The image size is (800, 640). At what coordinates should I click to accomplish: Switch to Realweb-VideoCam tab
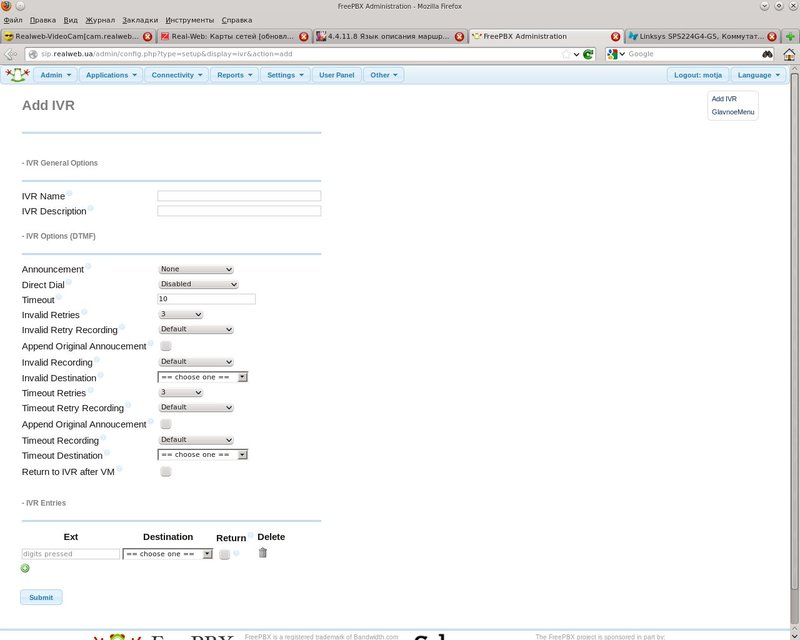pyautogui.click(x=77, y=37)
